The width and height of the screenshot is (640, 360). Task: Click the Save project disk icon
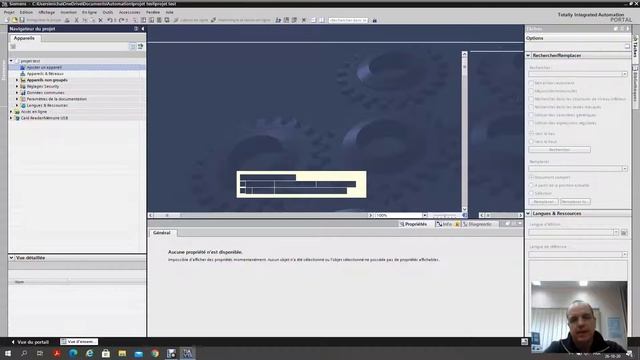pos(22,20)
